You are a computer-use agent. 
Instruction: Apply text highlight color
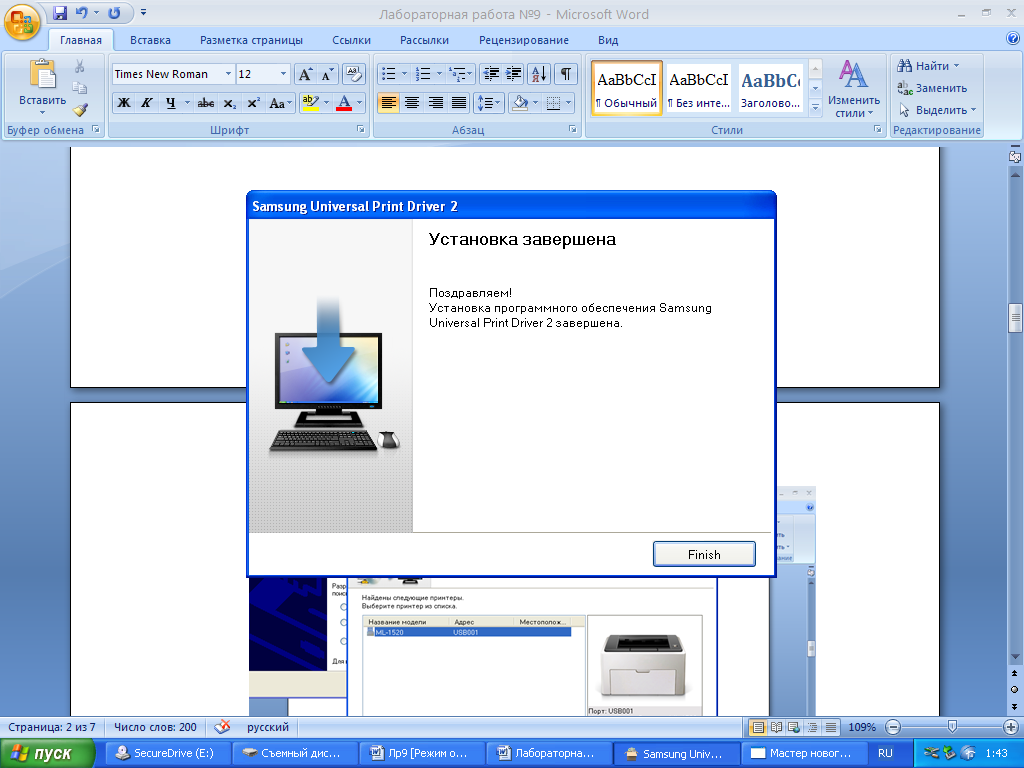(x=311, y=103)
